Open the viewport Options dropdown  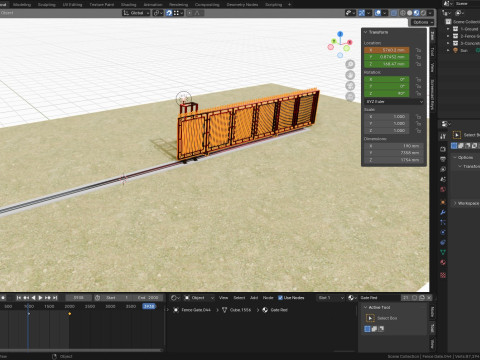(x=422, y=22)
